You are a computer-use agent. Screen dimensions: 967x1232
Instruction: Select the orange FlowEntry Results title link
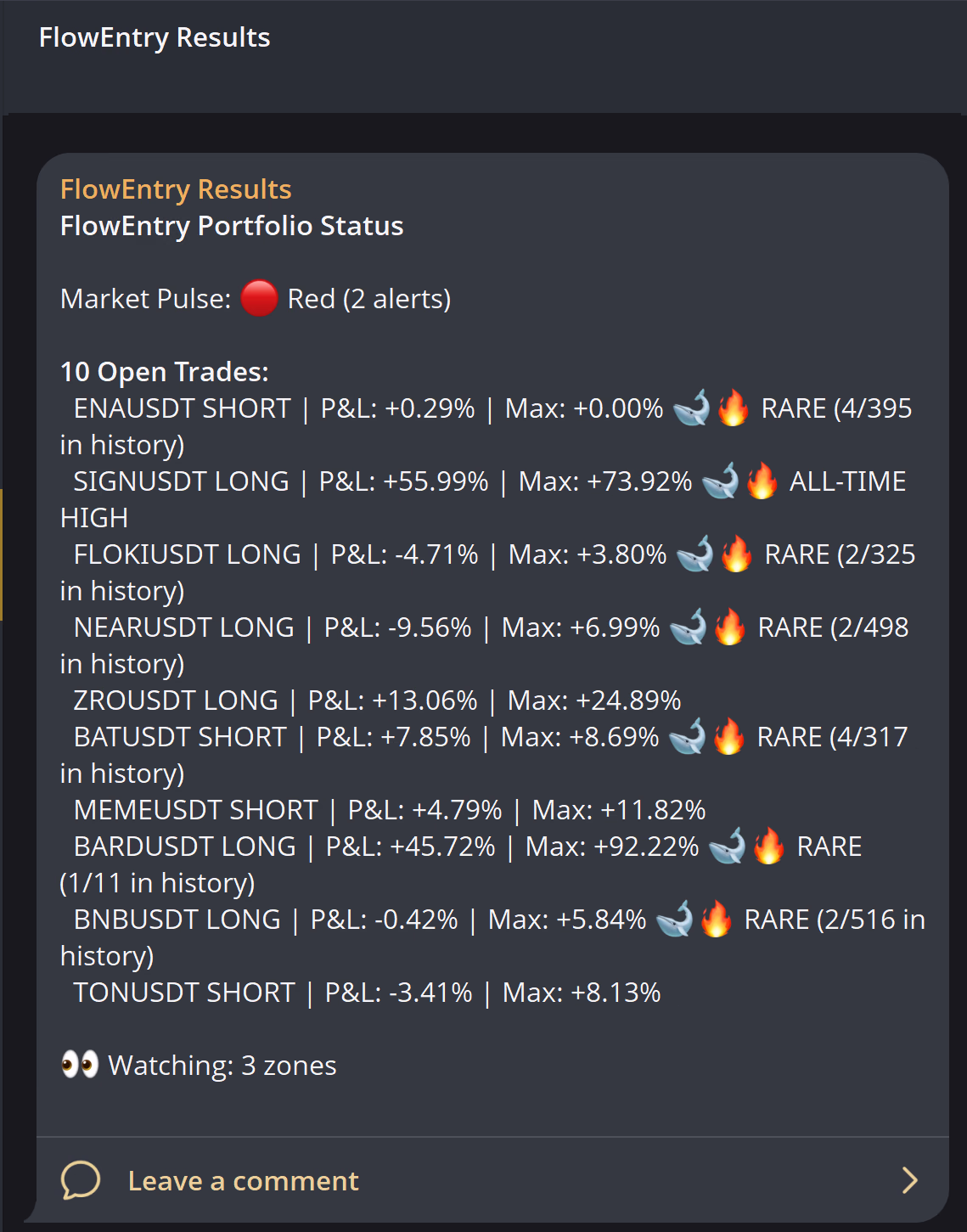176,188
